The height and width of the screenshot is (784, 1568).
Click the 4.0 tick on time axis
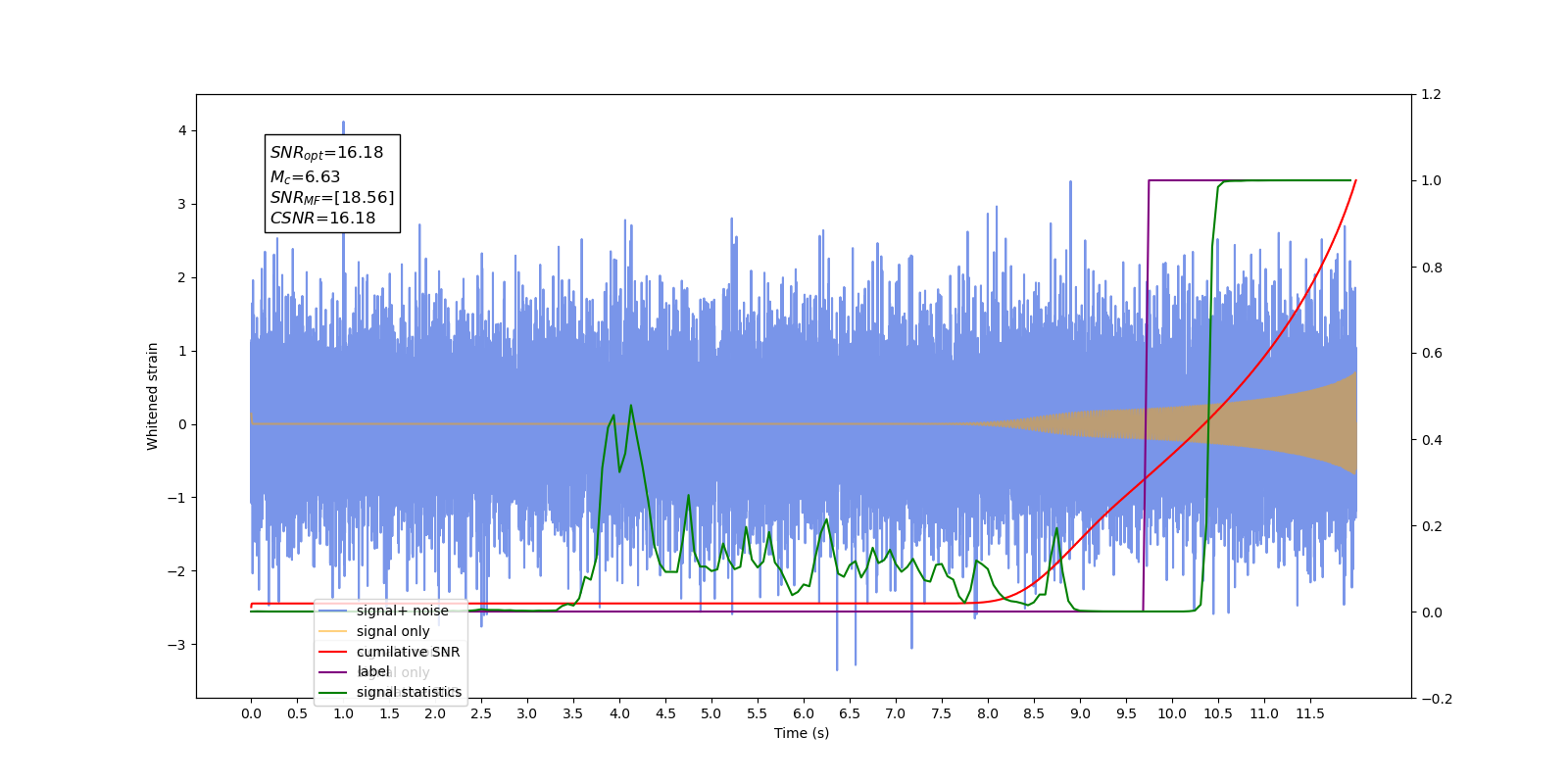(619, 713)
